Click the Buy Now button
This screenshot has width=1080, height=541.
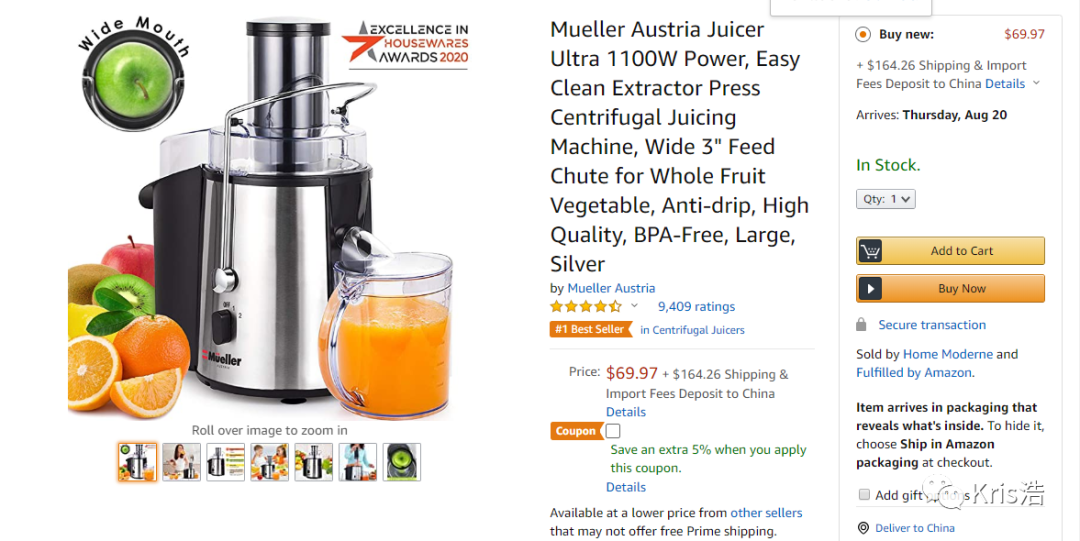point(951,289)
